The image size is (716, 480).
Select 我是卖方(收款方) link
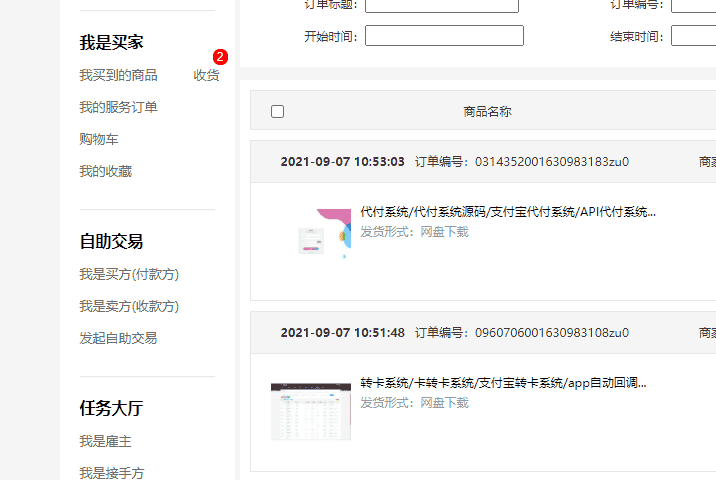[129, 306]
